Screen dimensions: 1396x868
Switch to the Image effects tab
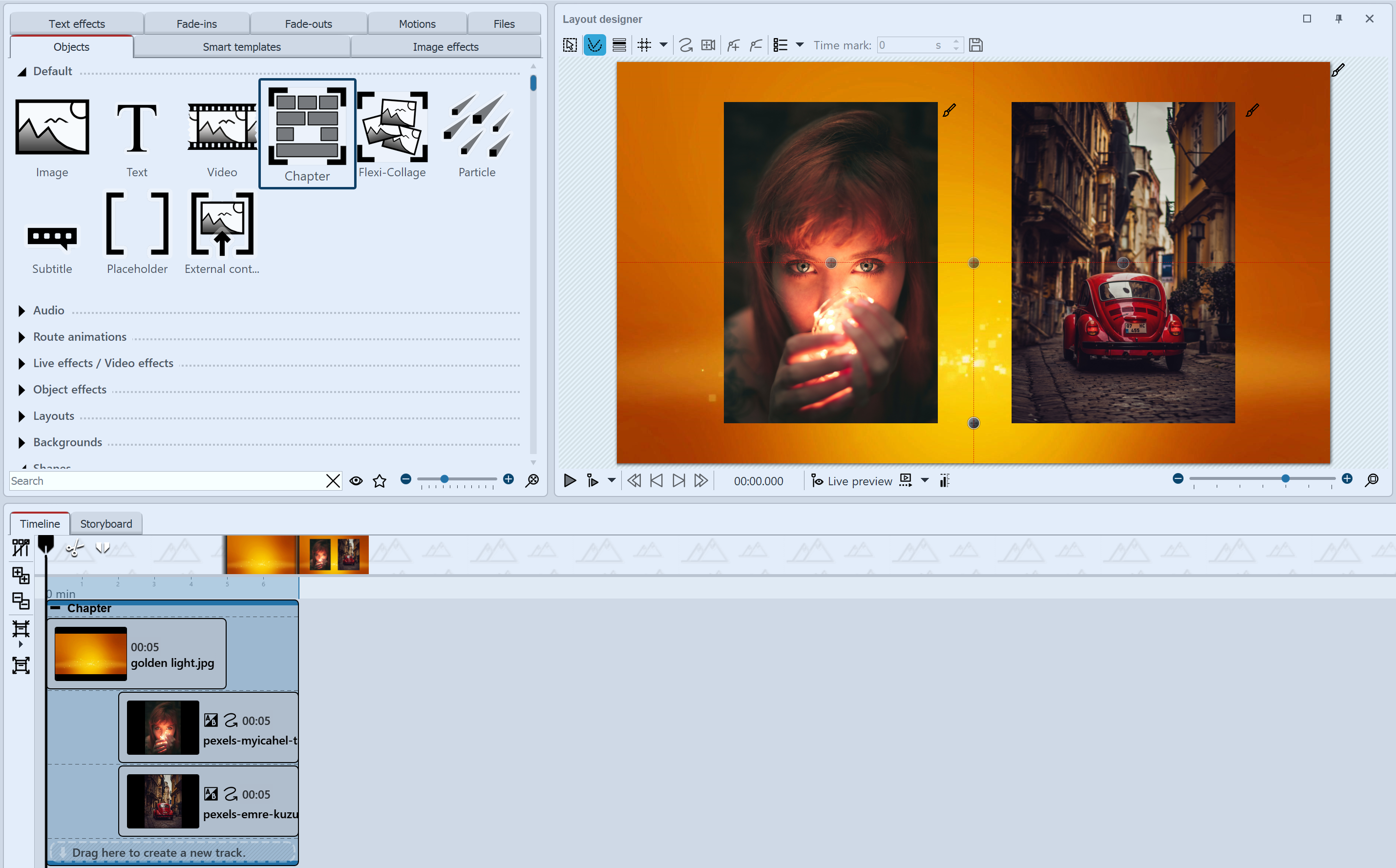(x=446, y=46)
